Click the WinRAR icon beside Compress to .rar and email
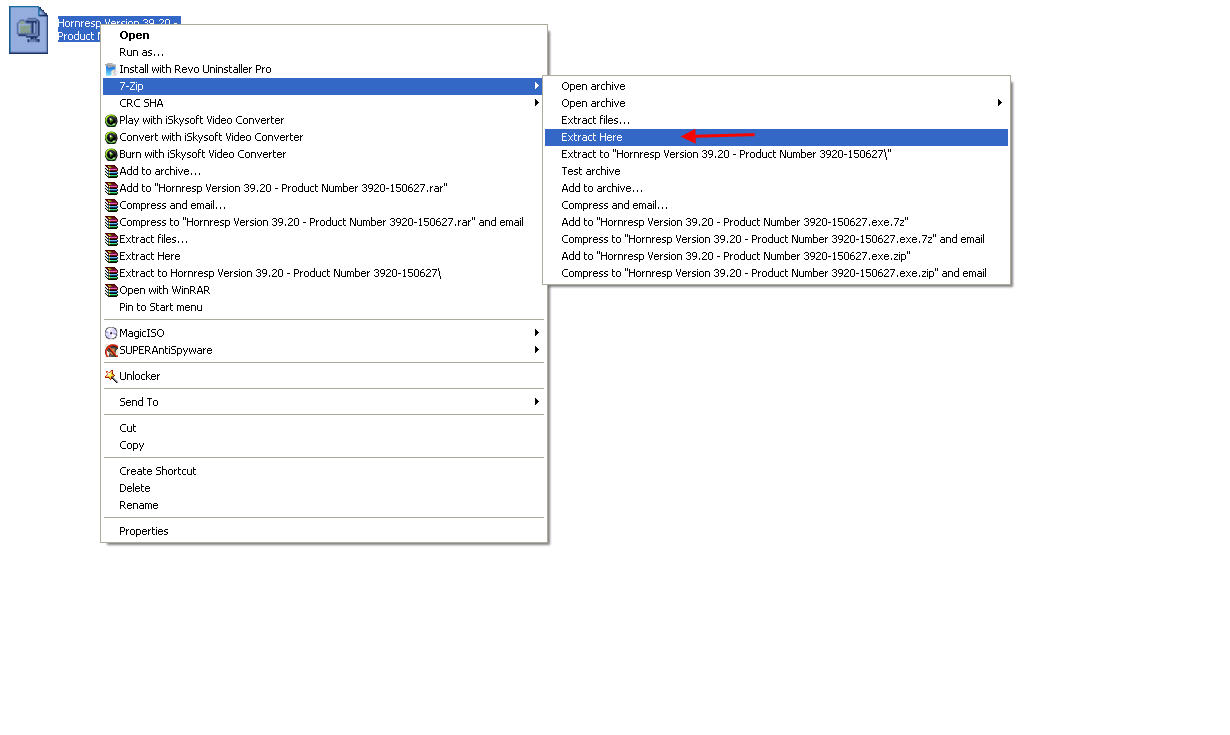1230x735 pixels. coord(111,222)
